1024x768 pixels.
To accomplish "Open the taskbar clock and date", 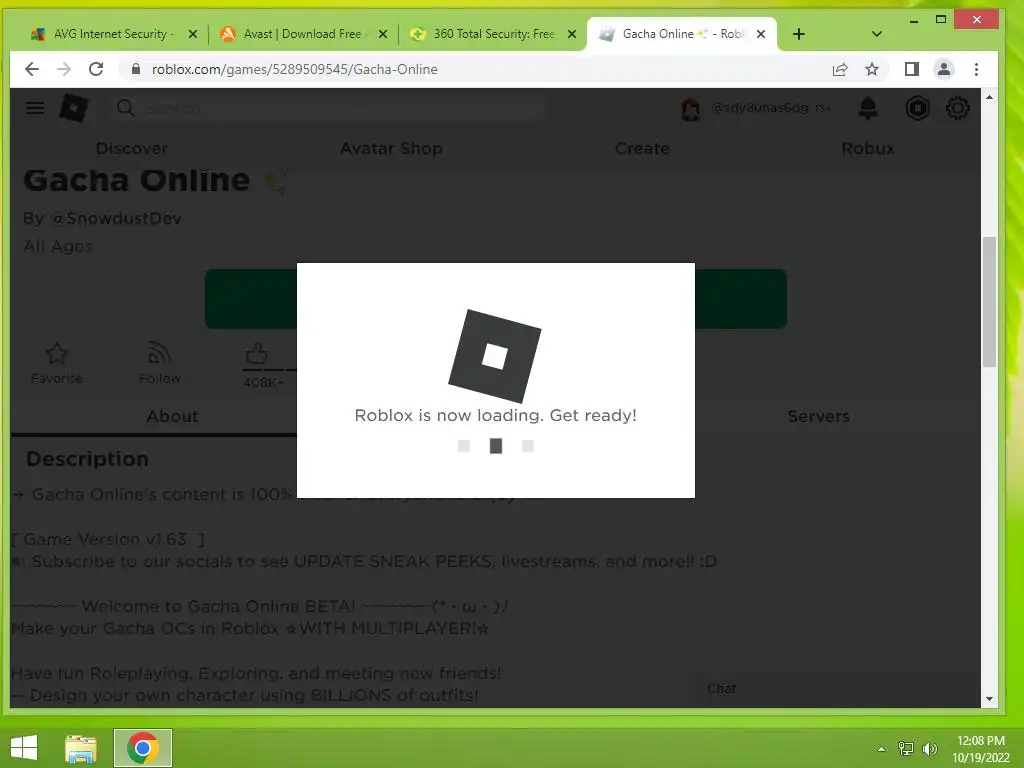I will (x=980, y=749).
